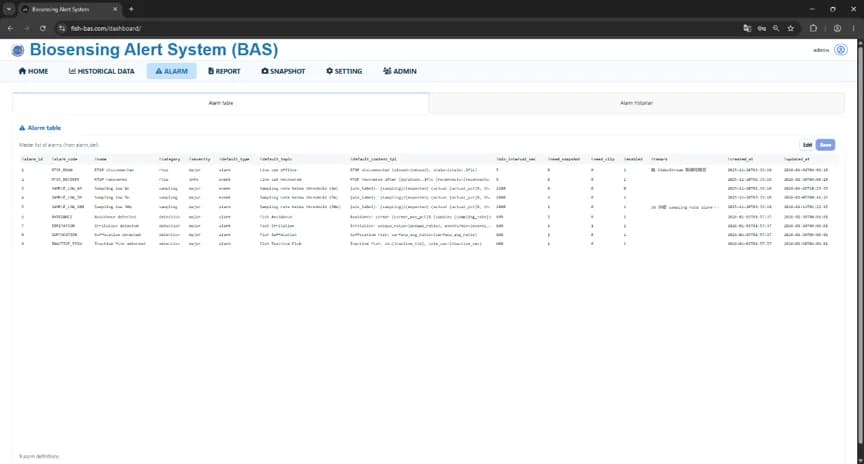Switch to the Alarm table sub-tab
The width and height of the screenshot is (864, 464).
click(x=220, y=103)
